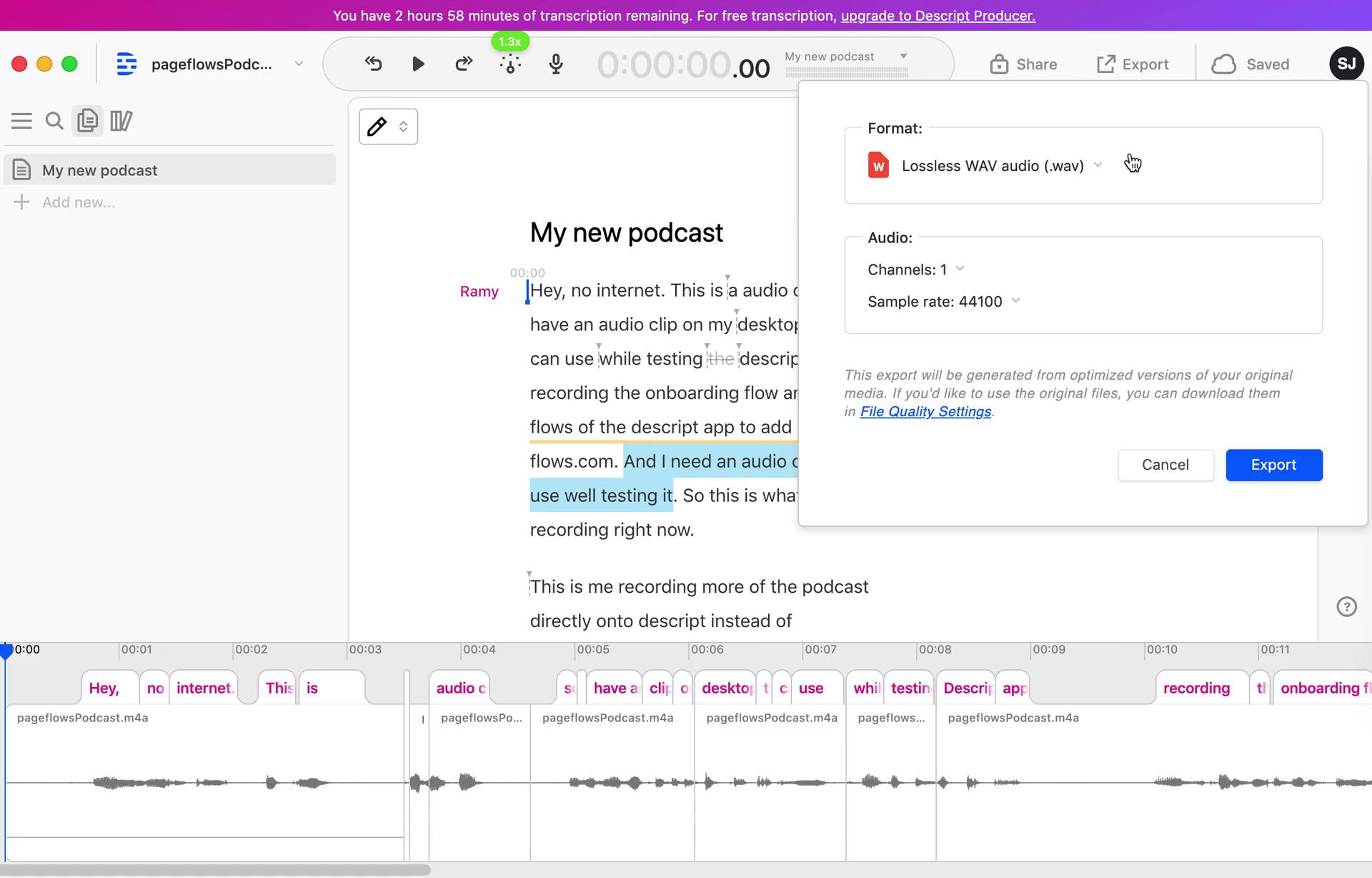Click the 00:10 mark on the timeline ruler
1372x878 pixels.
pos(1161,650)
